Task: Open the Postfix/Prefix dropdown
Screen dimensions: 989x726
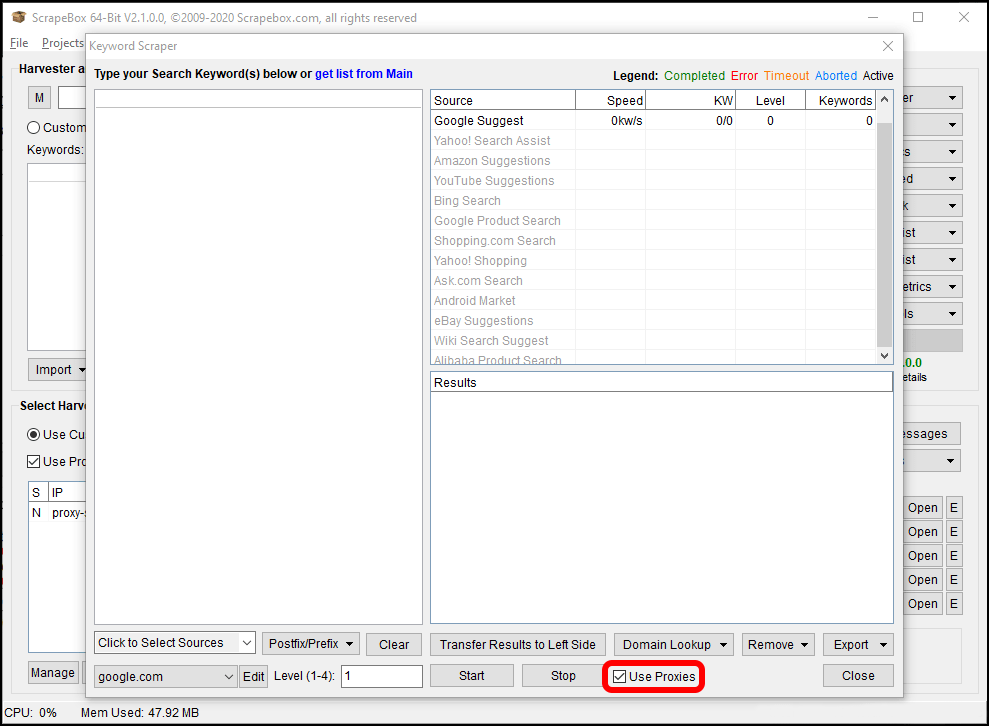Action: click(310, 644)
